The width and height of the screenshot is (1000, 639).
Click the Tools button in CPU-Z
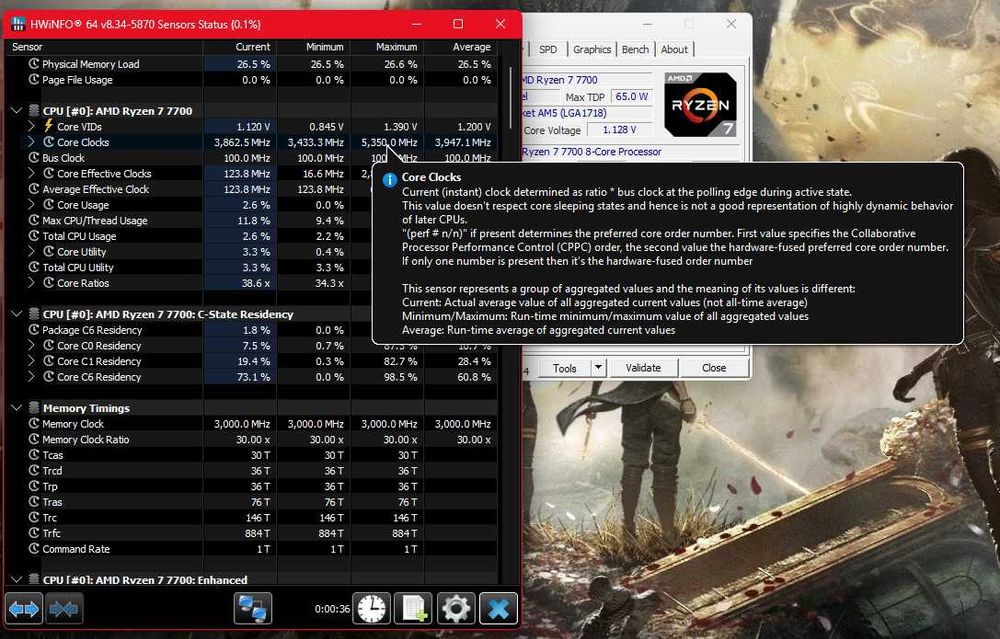tap(564, 368)
